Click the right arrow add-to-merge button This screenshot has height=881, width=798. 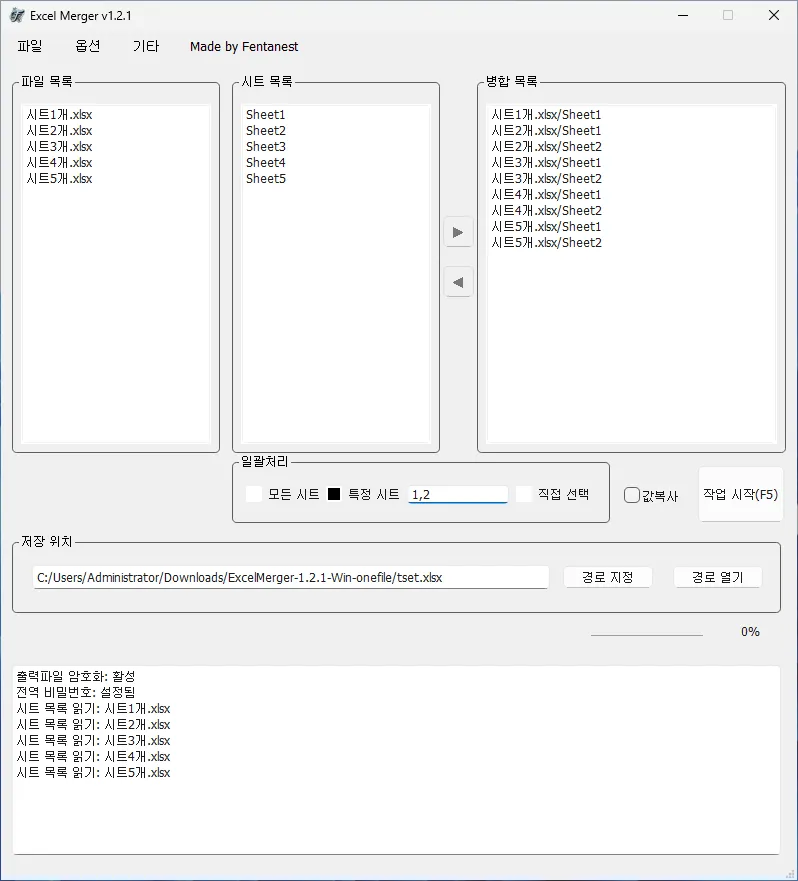[x=458, y=232]
